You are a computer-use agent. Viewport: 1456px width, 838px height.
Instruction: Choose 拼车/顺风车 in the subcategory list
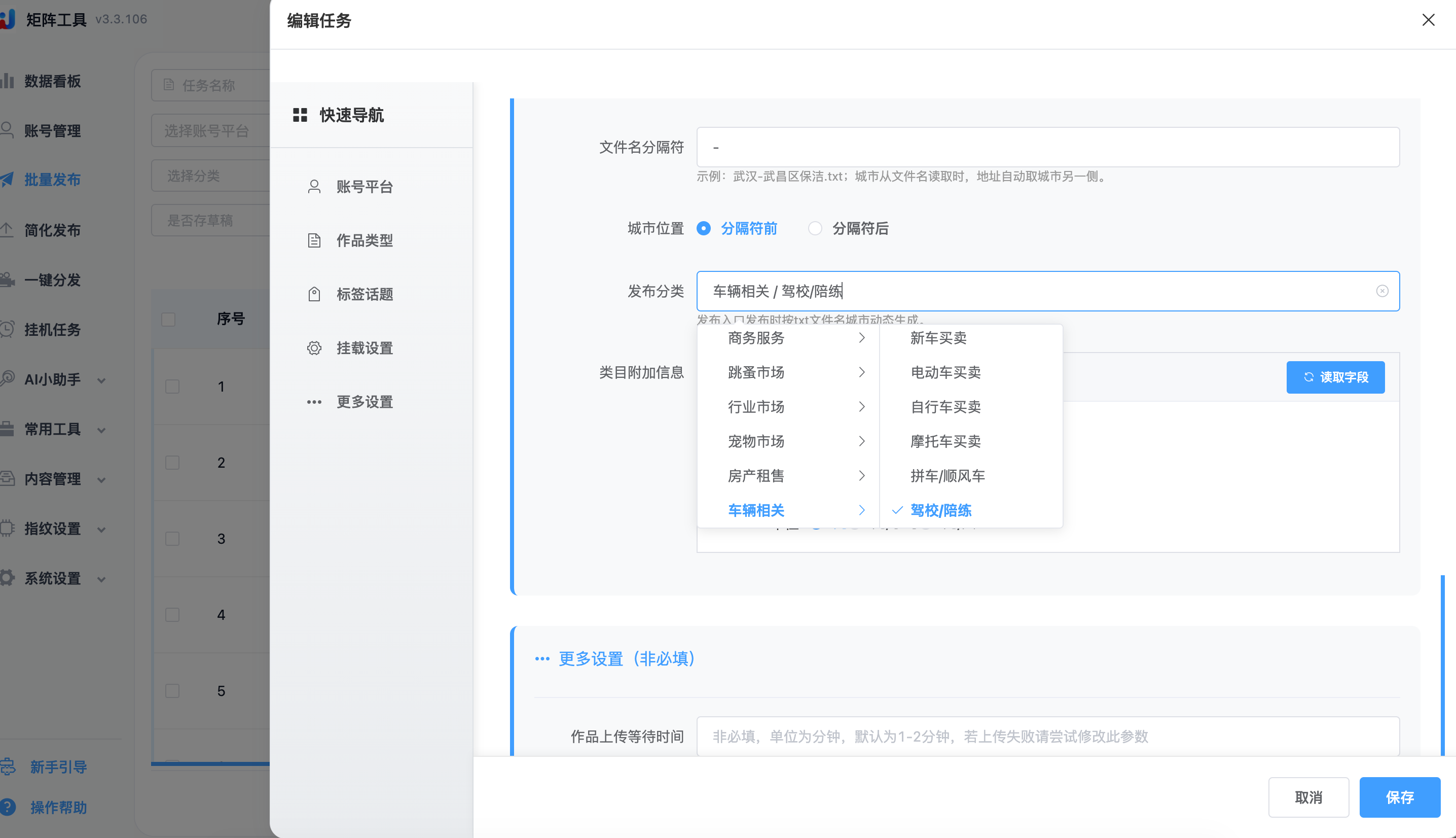[x=948, y=476]
